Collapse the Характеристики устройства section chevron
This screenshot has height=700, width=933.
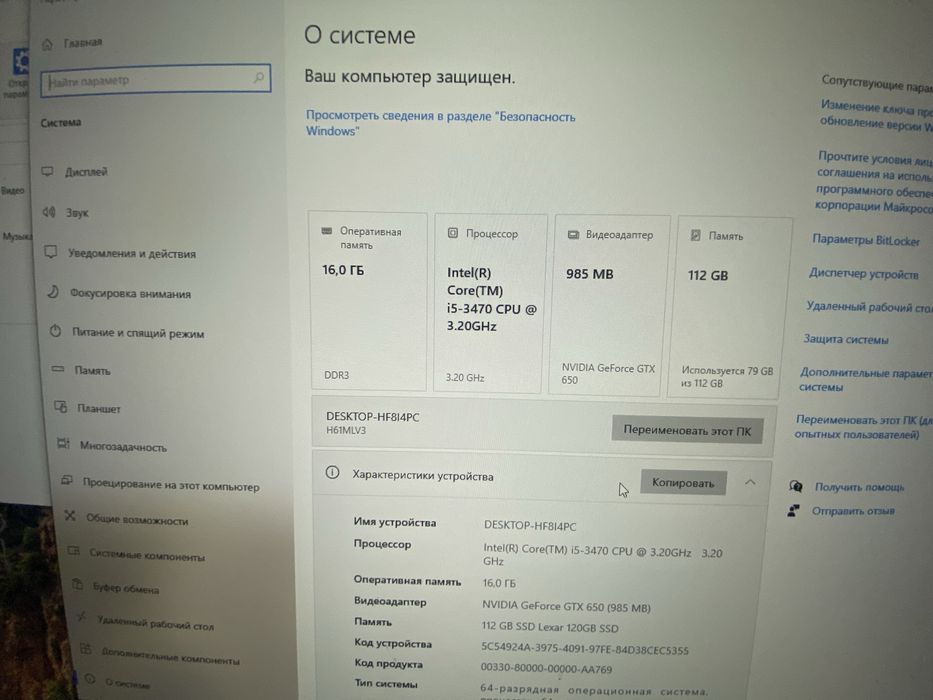750,482
